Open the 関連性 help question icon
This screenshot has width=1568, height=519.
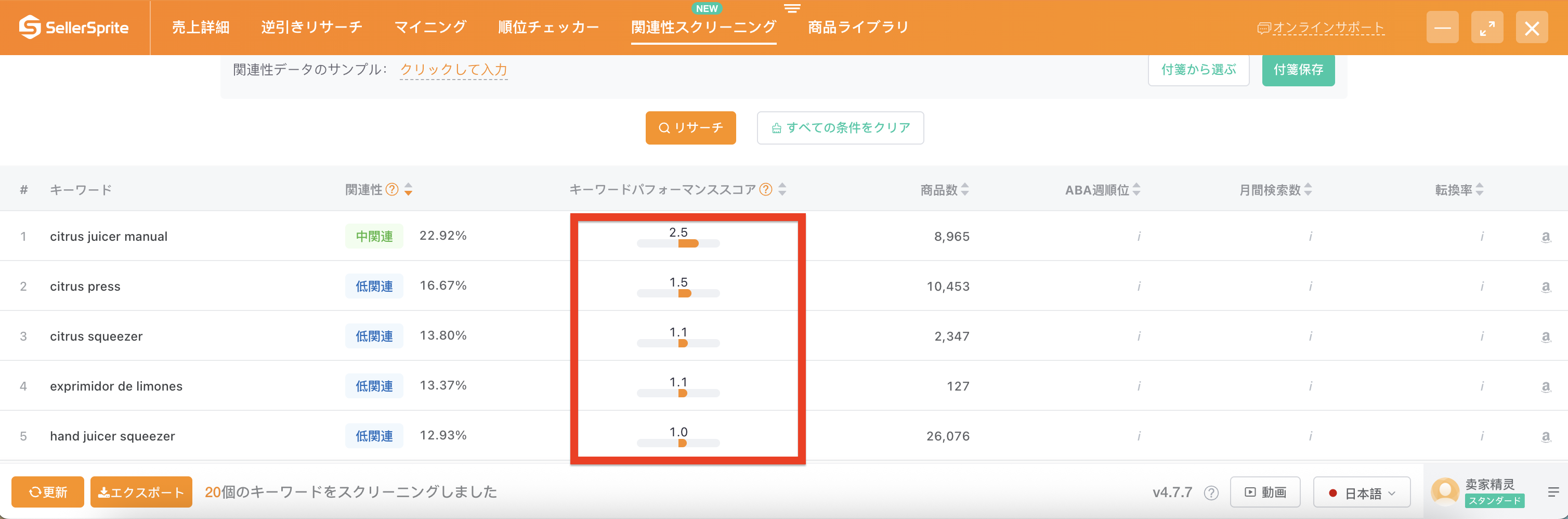pos(393,190)
